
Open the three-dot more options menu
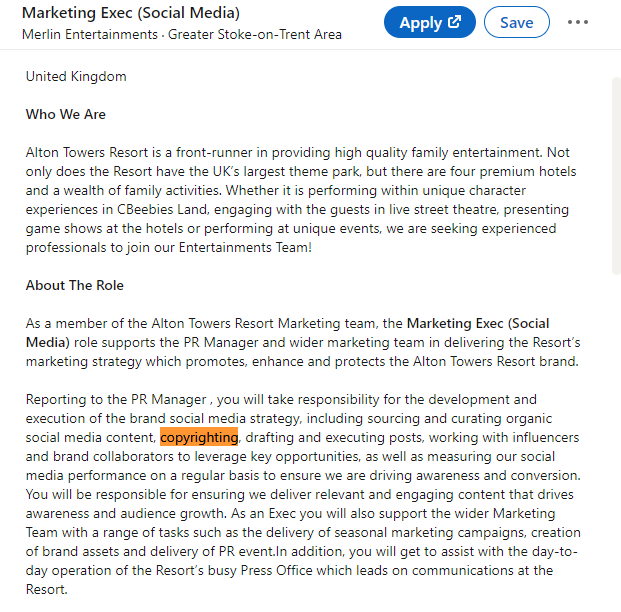tap(577, 22)
